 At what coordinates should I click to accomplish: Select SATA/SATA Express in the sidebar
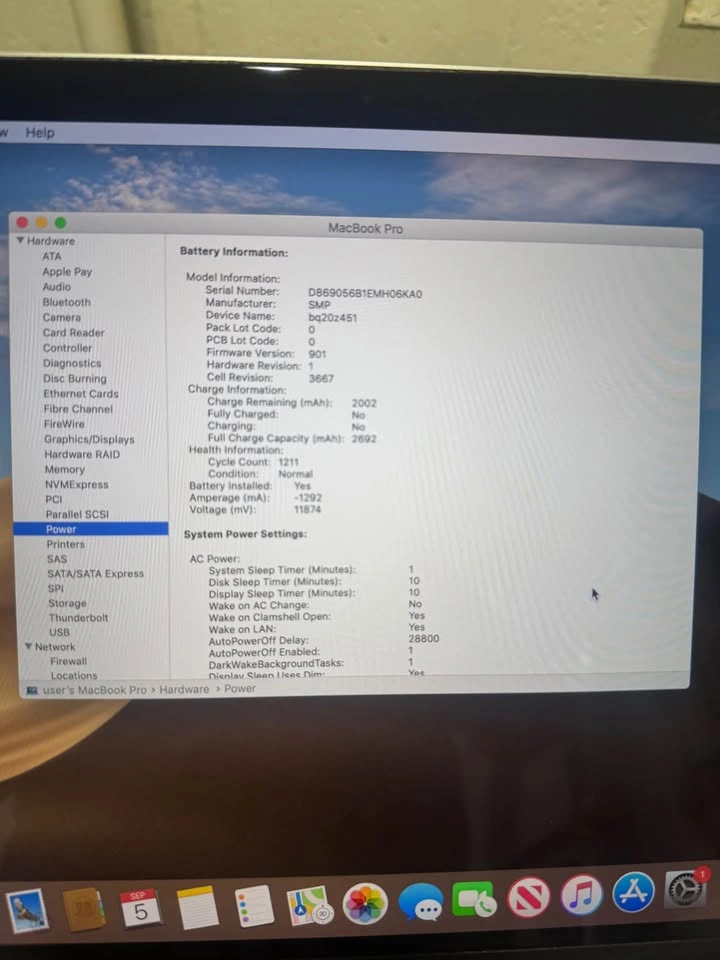click(96, 573)
